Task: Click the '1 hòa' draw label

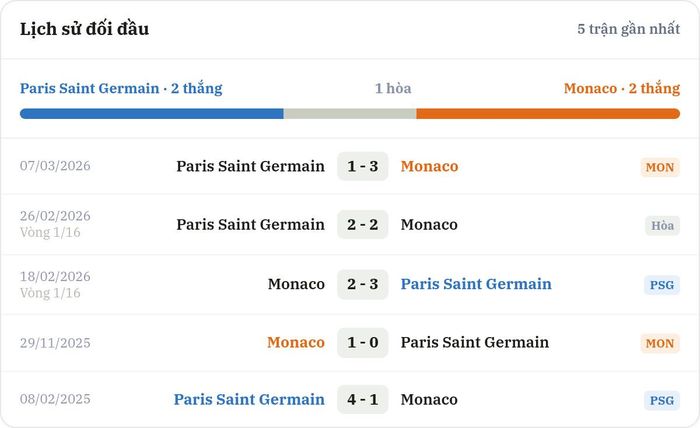Action: tap(393, 88)
